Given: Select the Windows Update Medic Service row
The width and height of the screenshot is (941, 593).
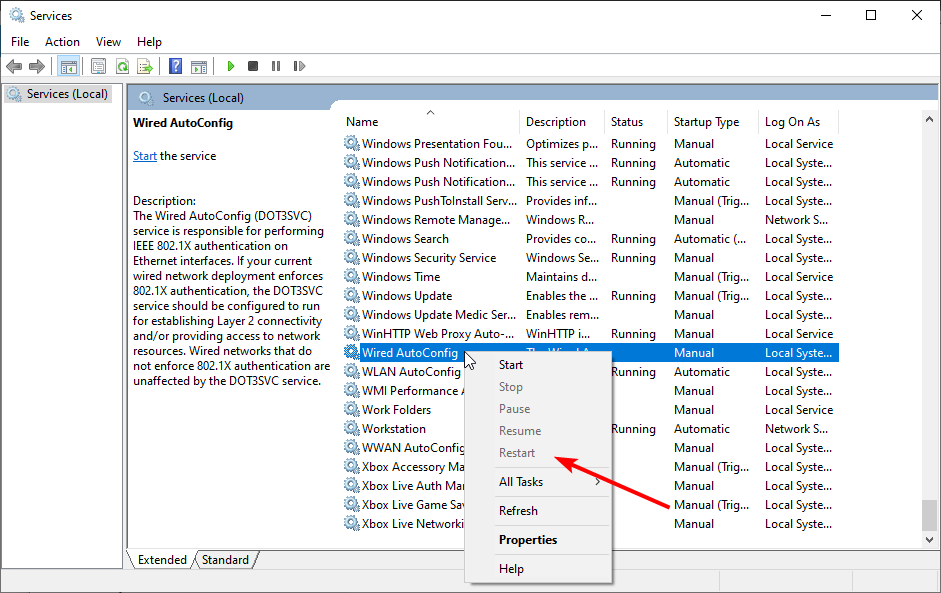Looking at the screenshot, I should [591, 315].
